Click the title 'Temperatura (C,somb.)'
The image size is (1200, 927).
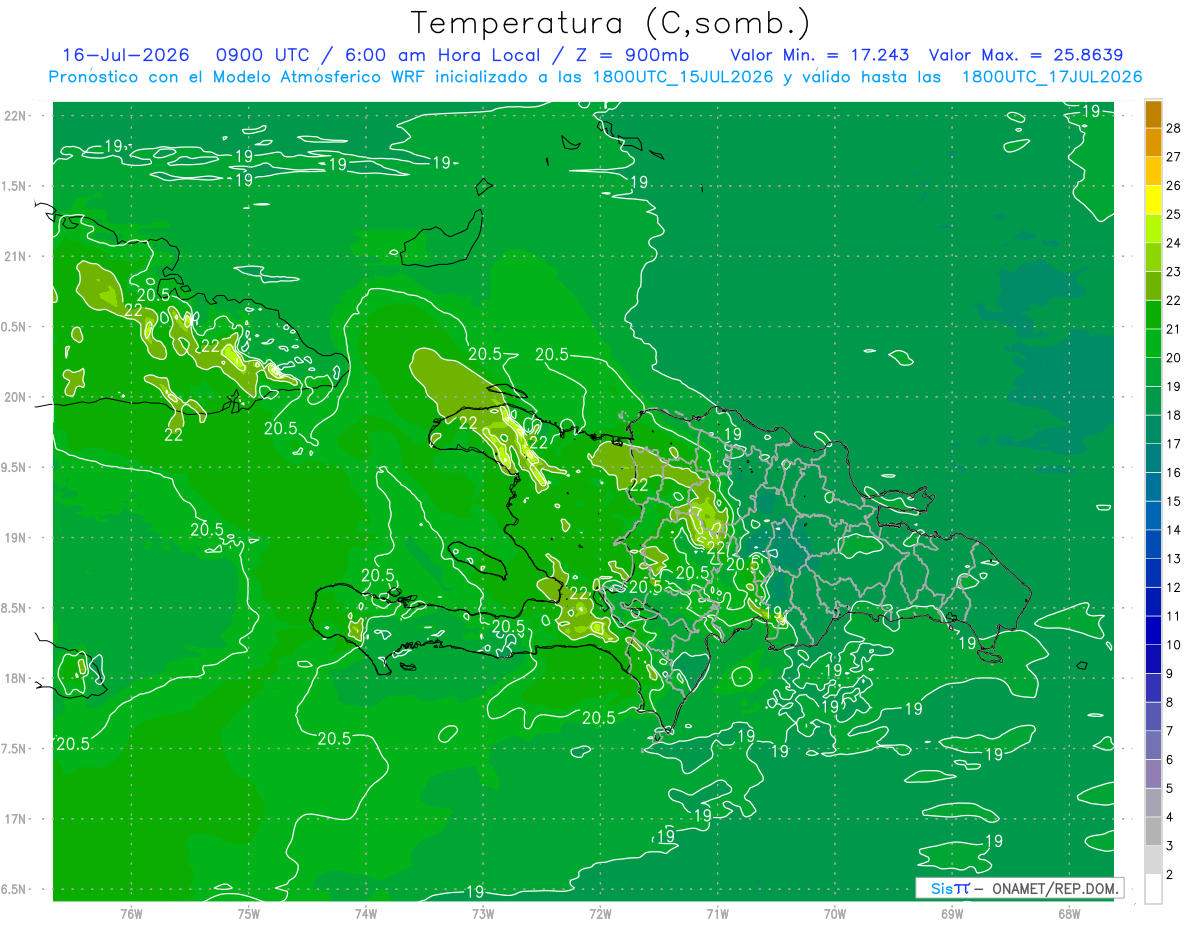coord(611,24)
